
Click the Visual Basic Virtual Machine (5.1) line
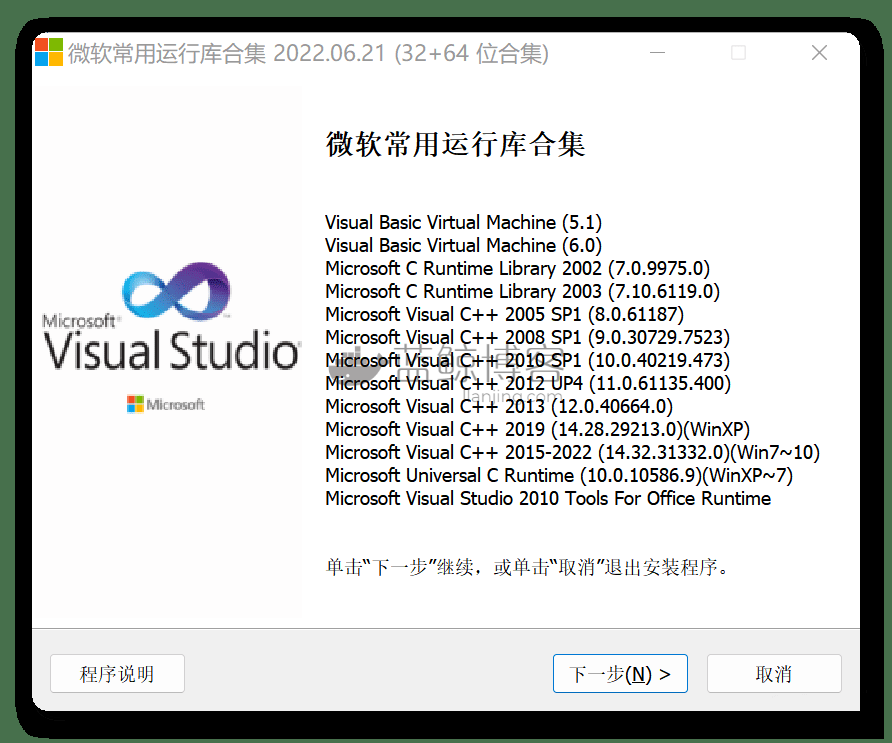click(463, 222)
